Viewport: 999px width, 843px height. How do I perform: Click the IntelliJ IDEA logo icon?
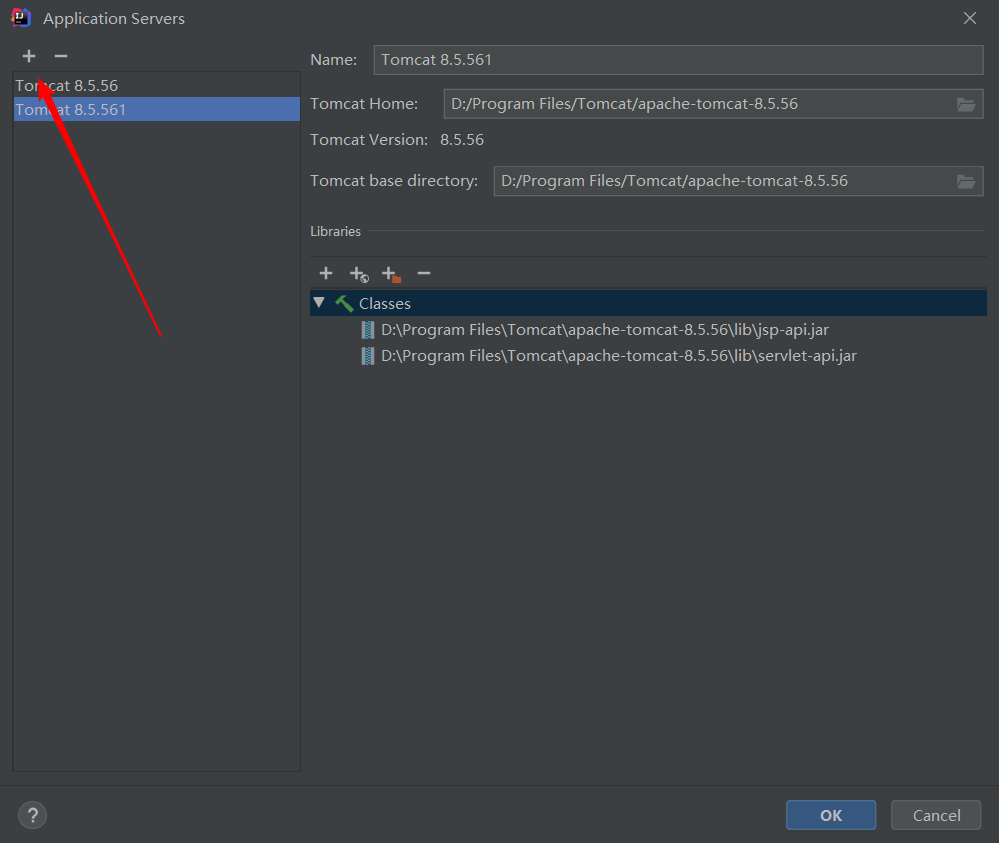coord(21,18)
